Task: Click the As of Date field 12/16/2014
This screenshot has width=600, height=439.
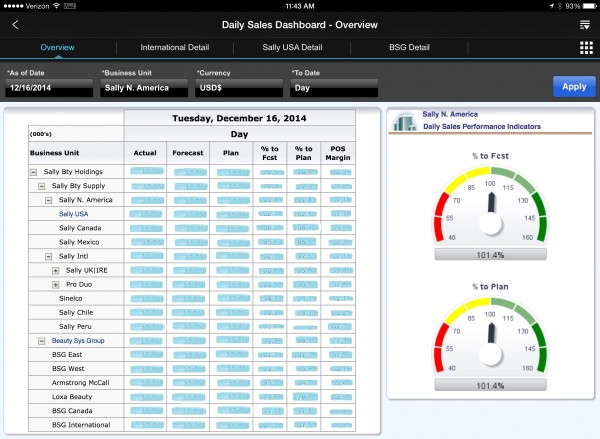Action: click(x=49, y=88)
